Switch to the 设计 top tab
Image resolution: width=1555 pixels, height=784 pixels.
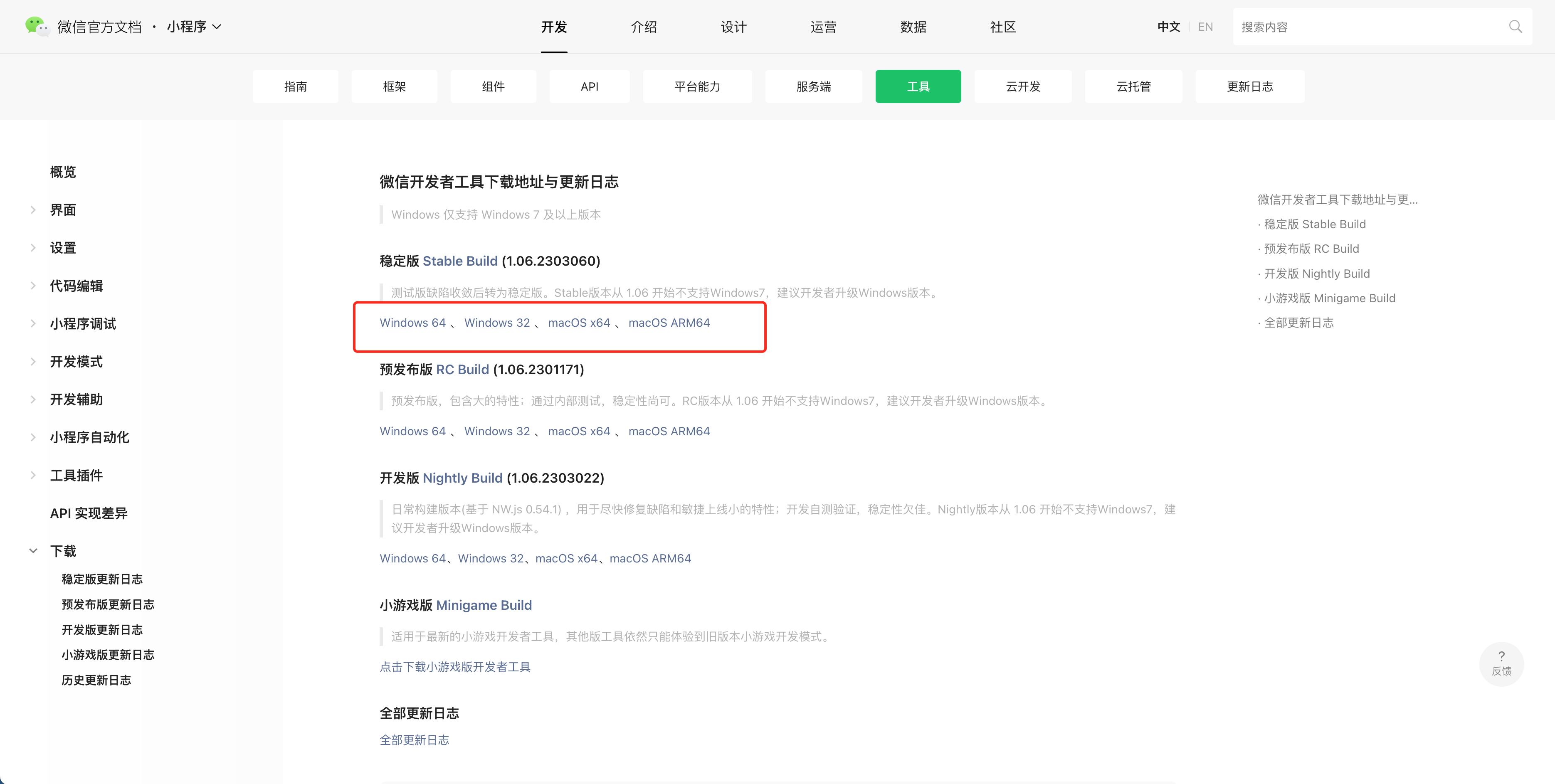tap(733, 27)
